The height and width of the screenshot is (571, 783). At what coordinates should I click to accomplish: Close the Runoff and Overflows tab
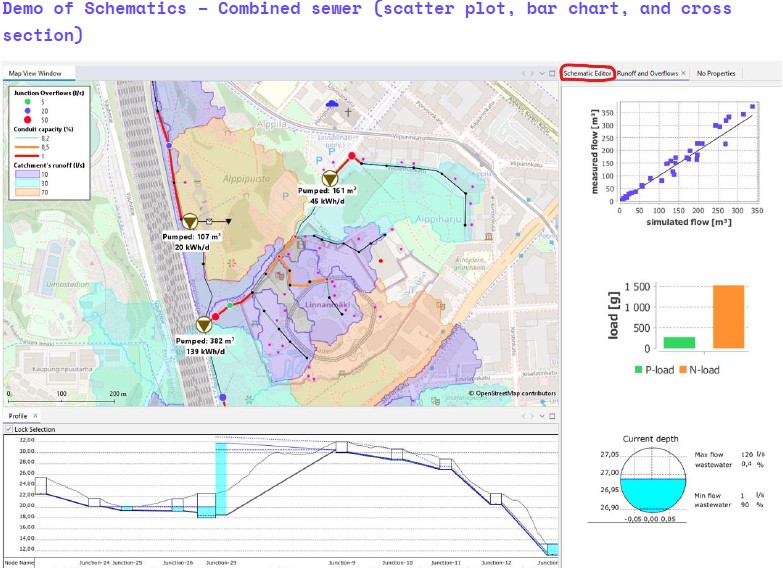[684, 73]
